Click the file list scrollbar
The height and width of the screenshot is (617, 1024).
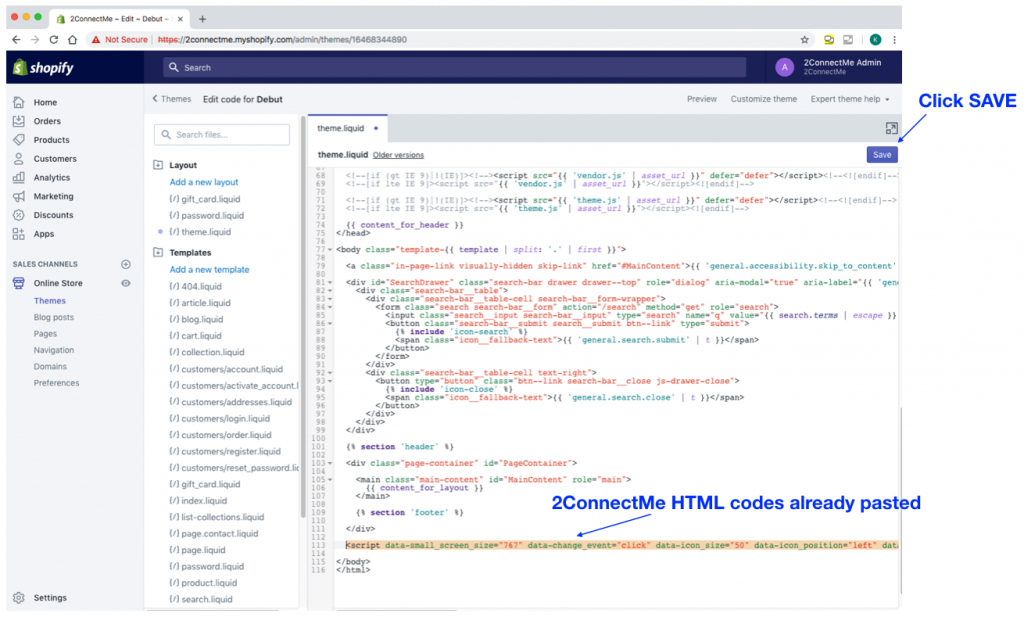tap(303, 317)
